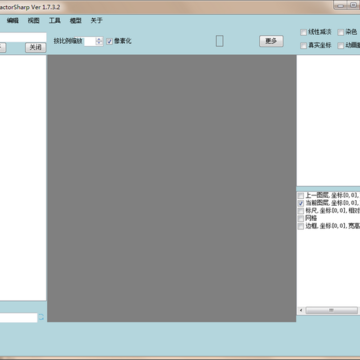Viewport: 360px width, 360px height.
Task: Open the 编辑 menu
Action: coord(13,21)
